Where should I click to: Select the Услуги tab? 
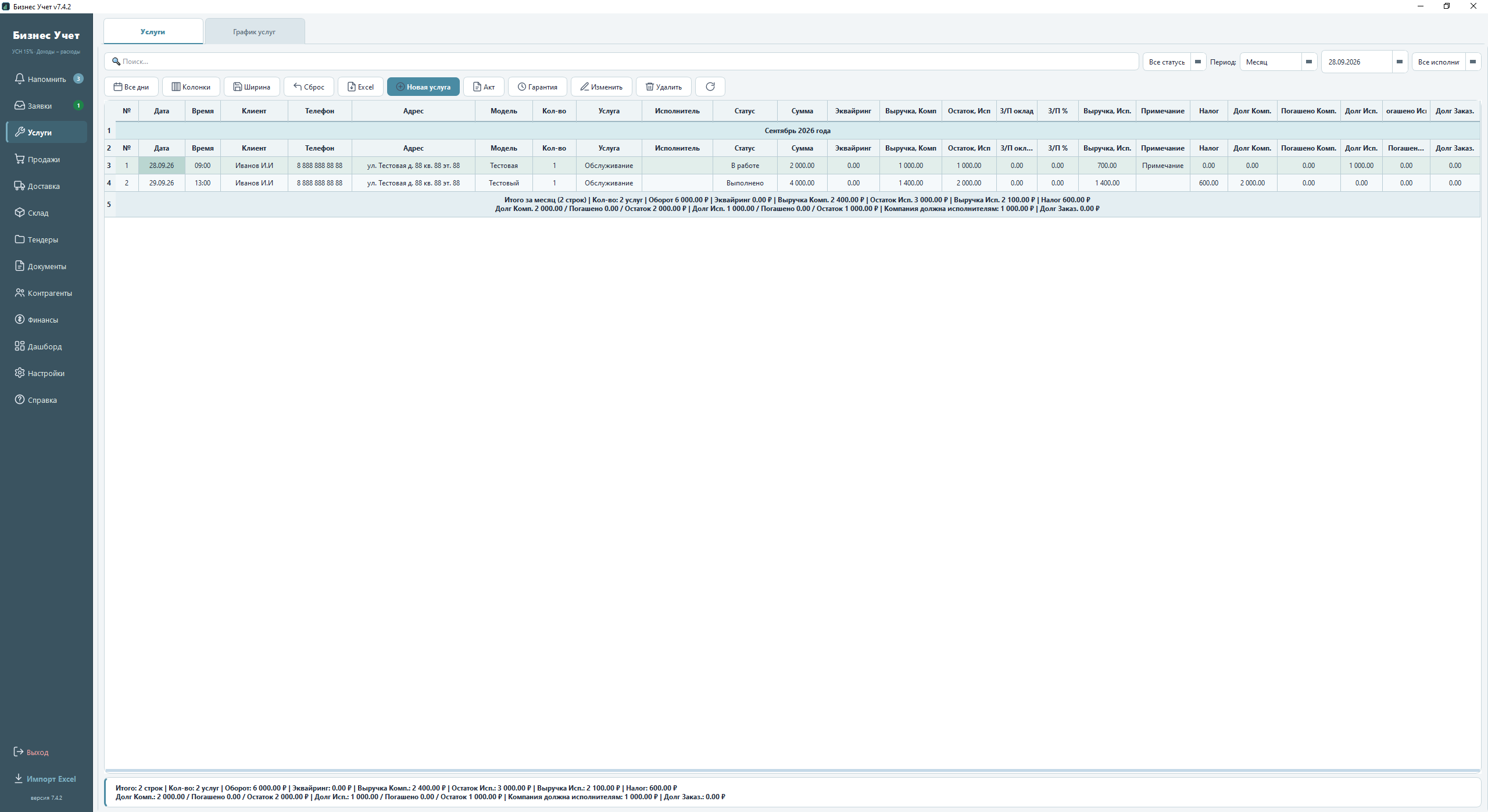153,31
